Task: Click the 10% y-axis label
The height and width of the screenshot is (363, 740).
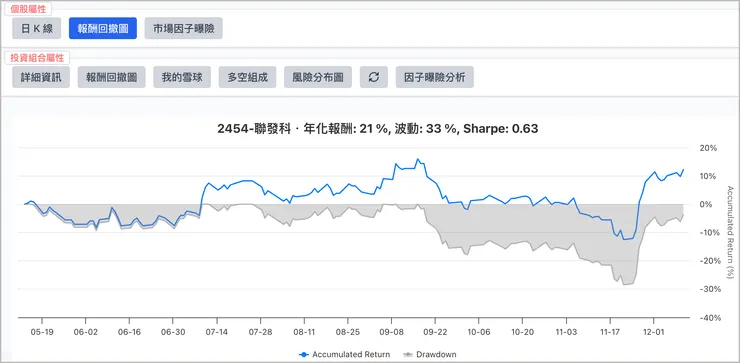Action: point(708,176)
